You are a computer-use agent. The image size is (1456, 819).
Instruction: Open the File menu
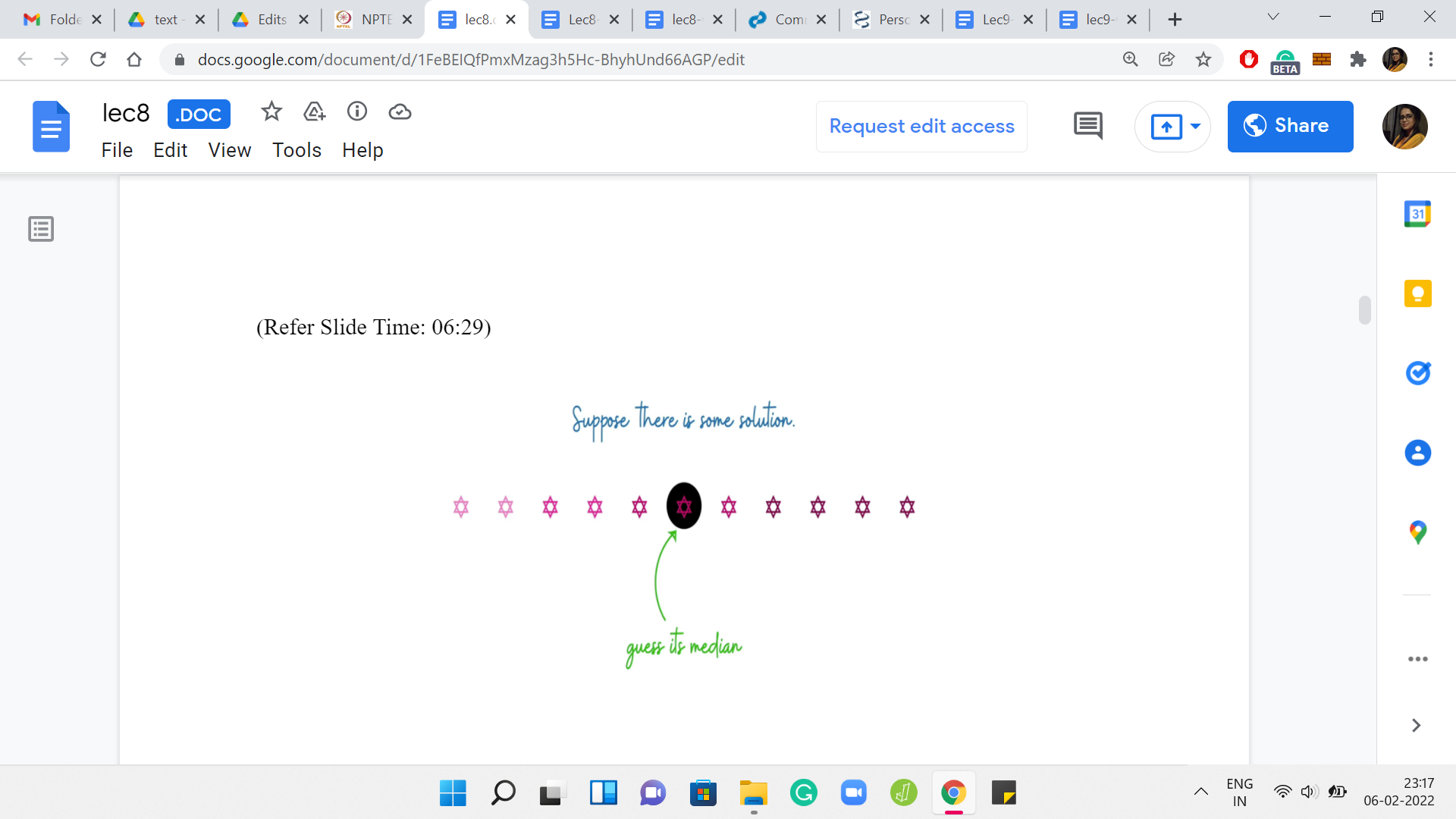point(117,150)
